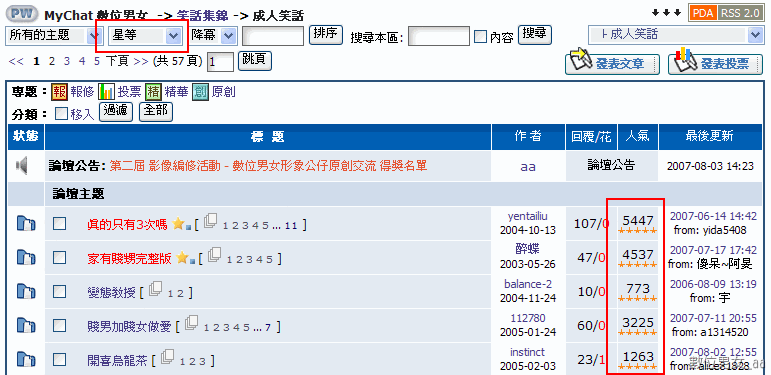
Task: Click the 過濾 filter button
Action: tap(116, 111)
